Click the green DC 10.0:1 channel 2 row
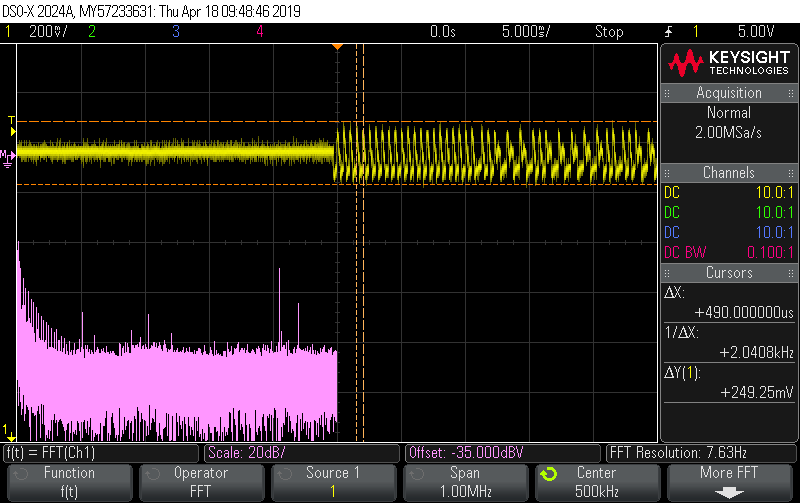This screenshot has width=800, height=503. click(729, 213)
